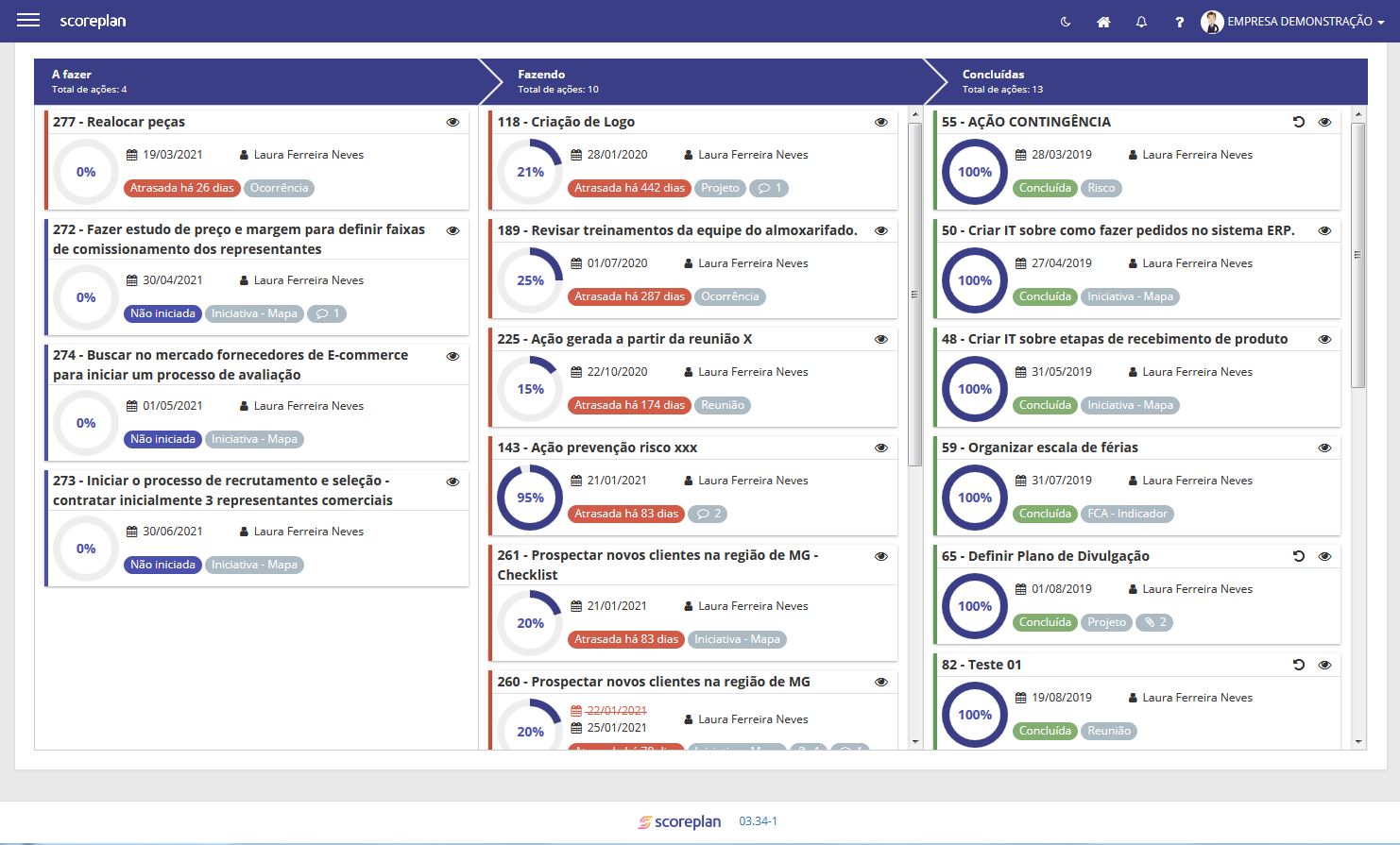The image size is (1400, 845).
Task: View action 82 Teste 01 eye icon
Action: point(1324,665)
